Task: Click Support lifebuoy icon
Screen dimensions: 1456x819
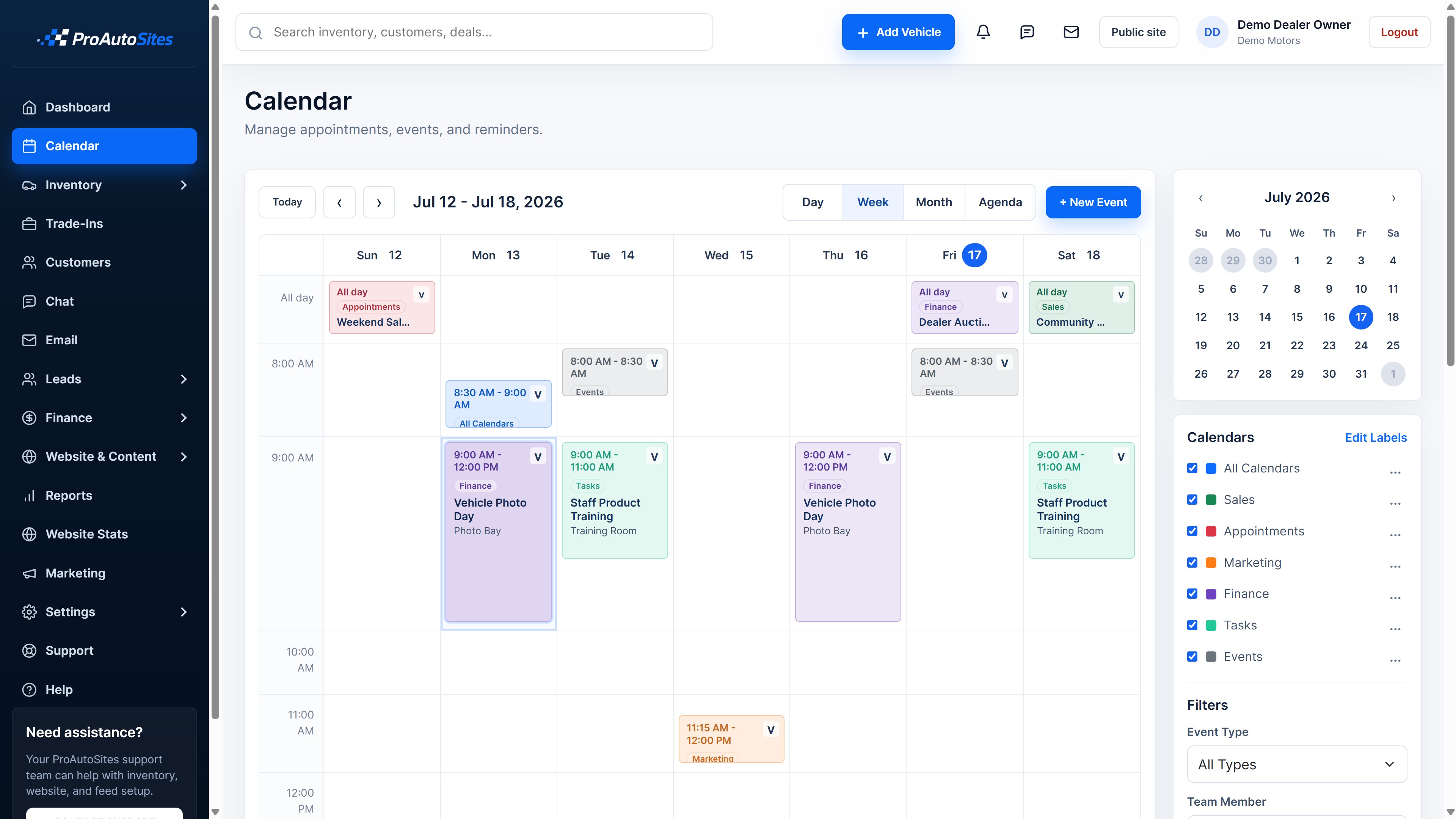Action: [30, 651]
